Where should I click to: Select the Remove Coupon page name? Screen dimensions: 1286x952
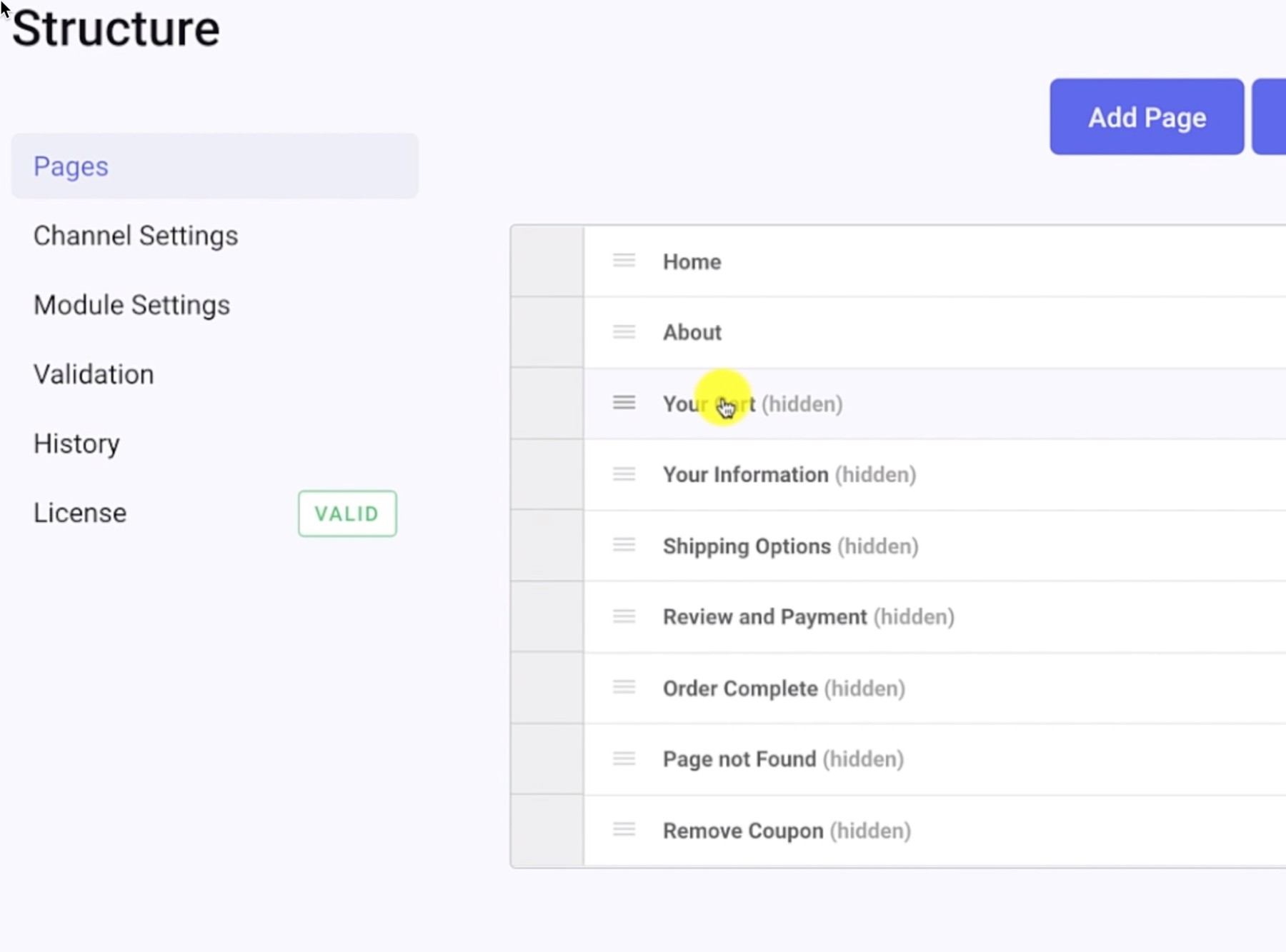[743, 831]
